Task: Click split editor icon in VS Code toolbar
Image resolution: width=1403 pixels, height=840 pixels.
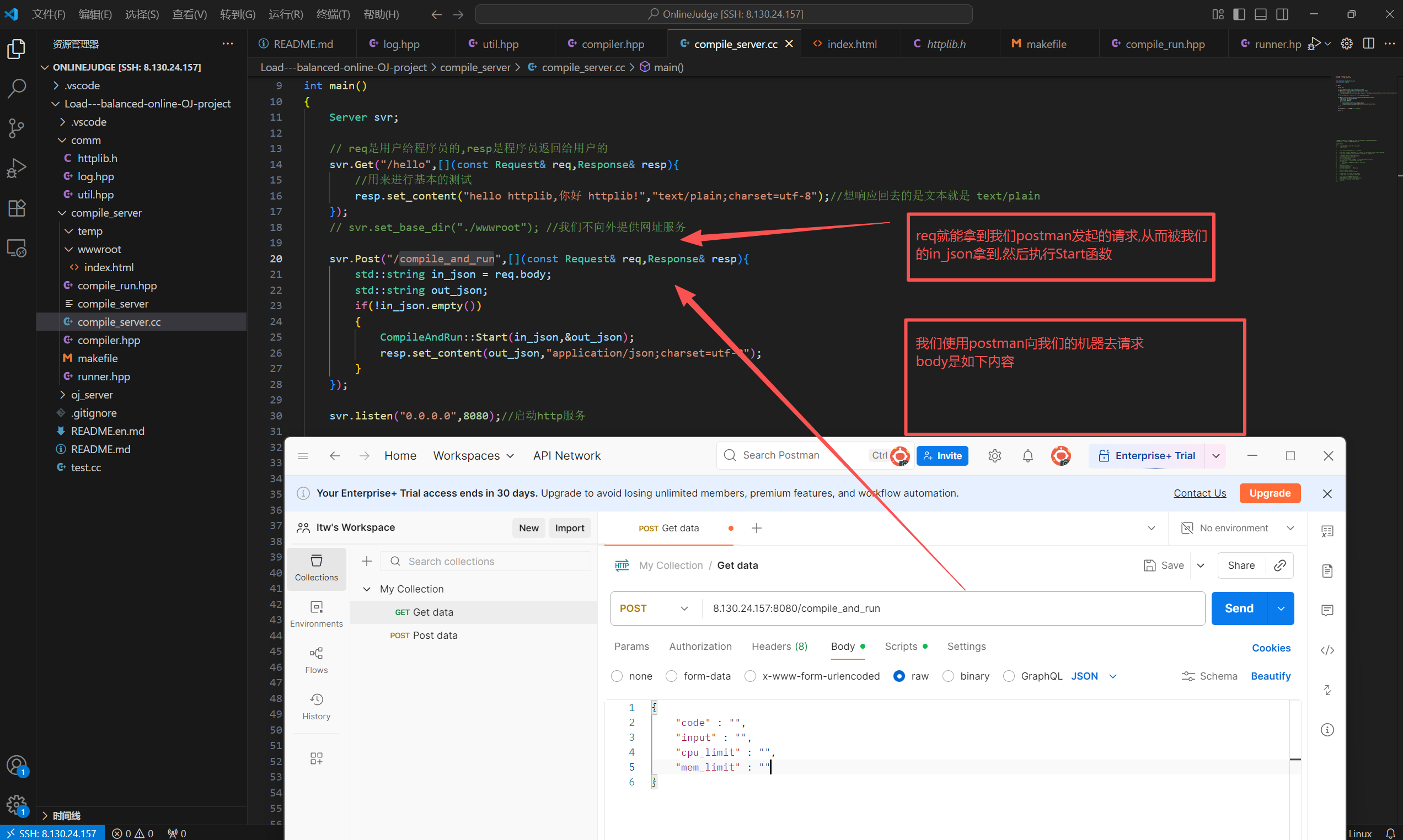Action: pyautogui.click(x=1368, y=44)
